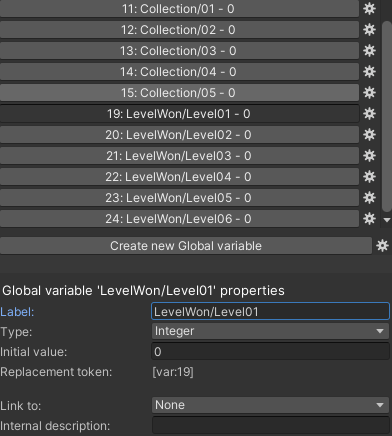
Task: Select variable 13: Collection/03 - 0
Action: (x=179, y=51)
